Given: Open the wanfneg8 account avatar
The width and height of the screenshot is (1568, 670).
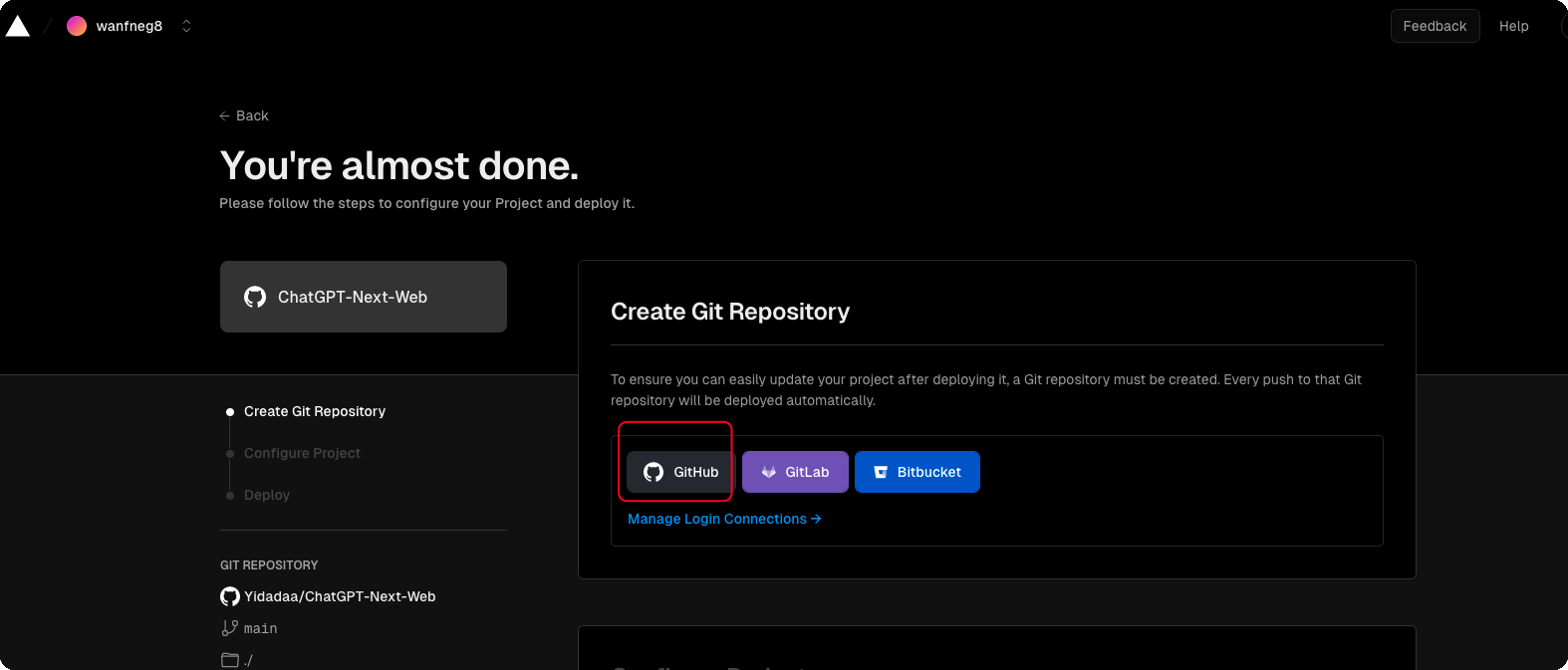Looking at the screenshot, I should [x=77, y=26].
